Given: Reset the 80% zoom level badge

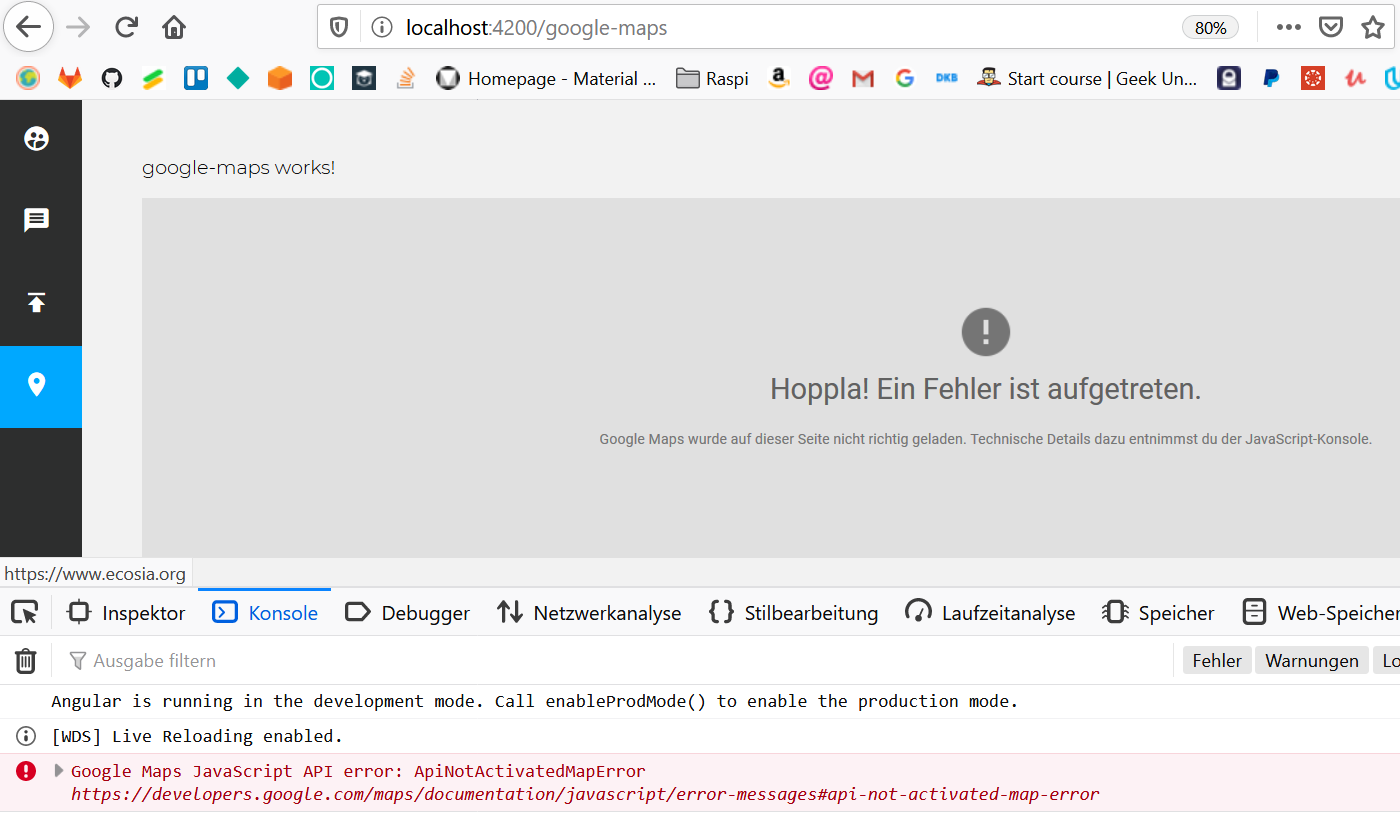Looking at the screenshot, I should [1210, 28].
